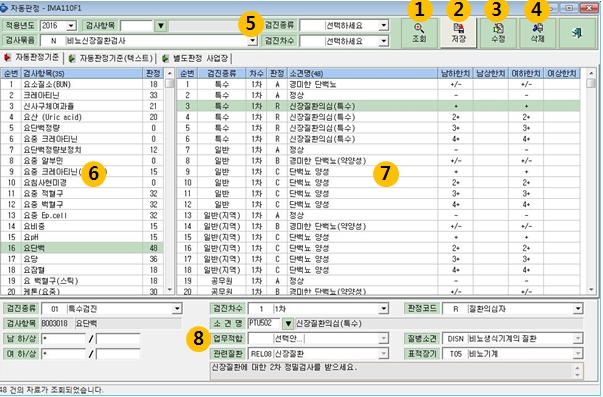Open the bottom 검진종류 특수검진 dropdown
The height and width of the screenshot is (397, 603).
(x=177, y=309)
